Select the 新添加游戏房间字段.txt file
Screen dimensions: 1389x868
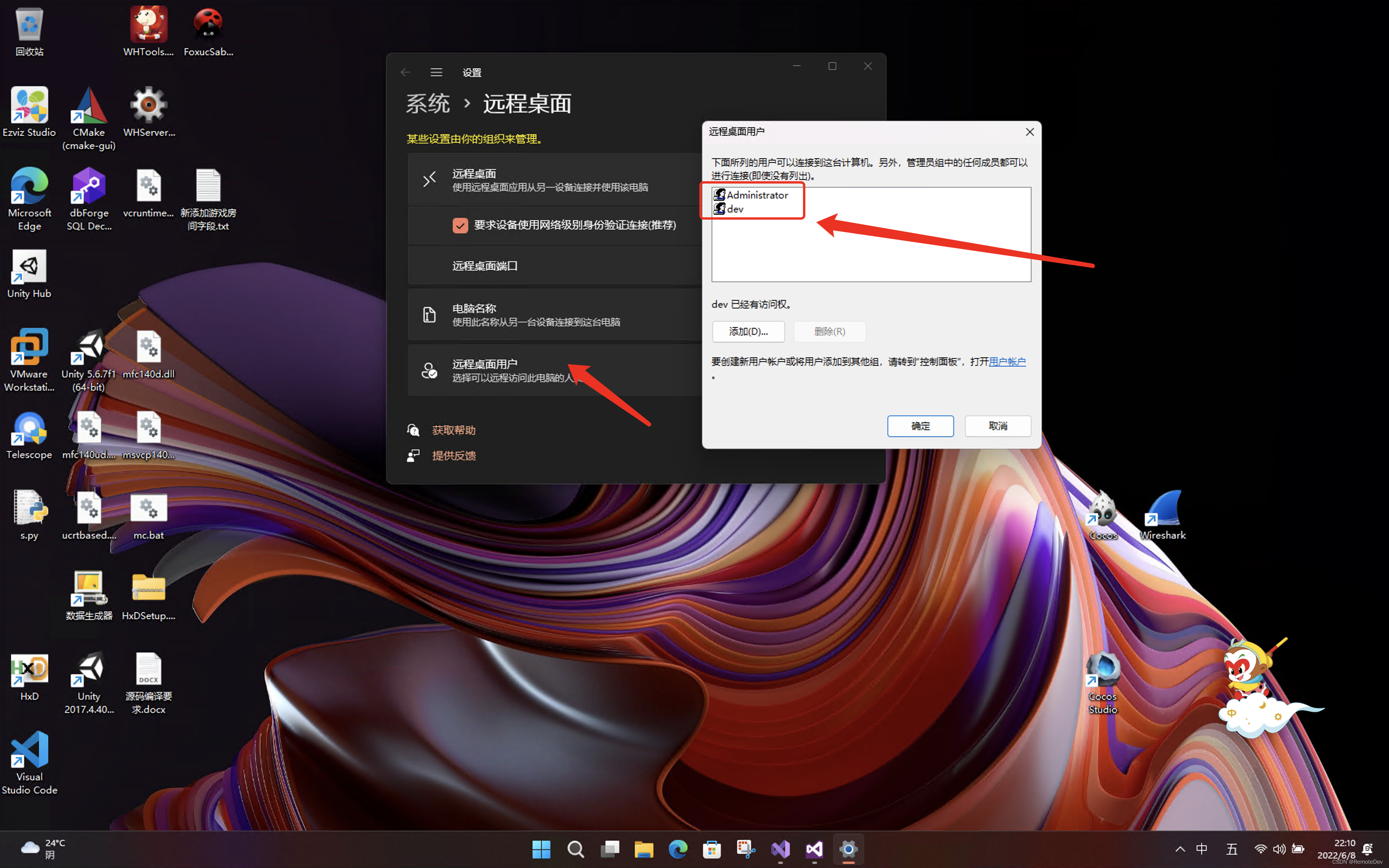tap(209, 199)
